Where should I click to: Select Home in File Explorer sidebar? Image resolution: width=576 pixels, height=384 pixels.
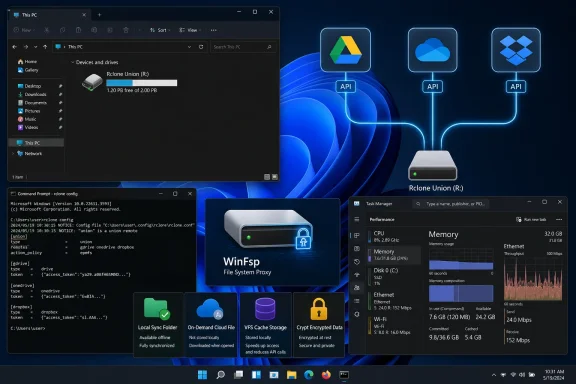tap(27, 62)
